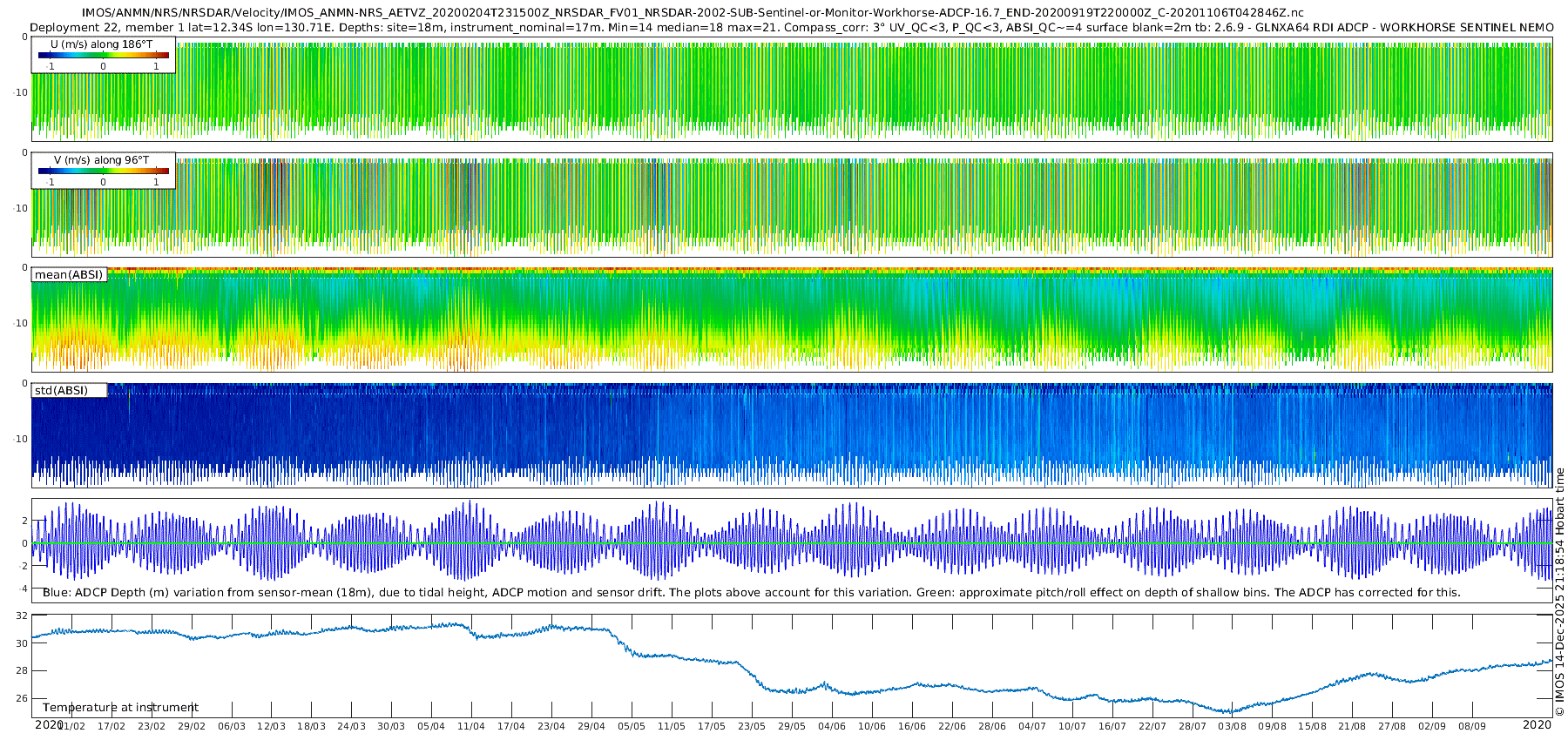Click the 'Temperature at instrument' label
1568x740 pixels.
coord(120,707)
